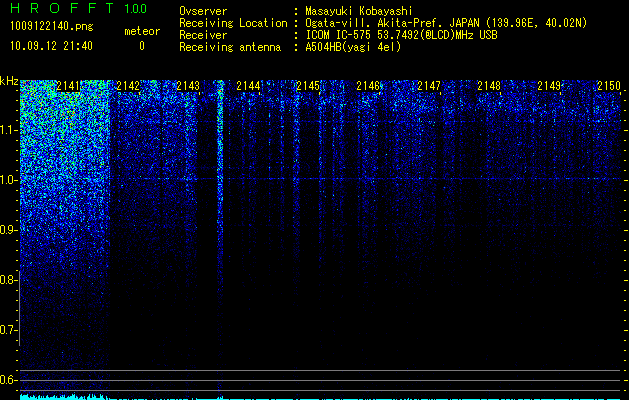
Task: Click the Ovserver label
Action: (x=203, y=11)
